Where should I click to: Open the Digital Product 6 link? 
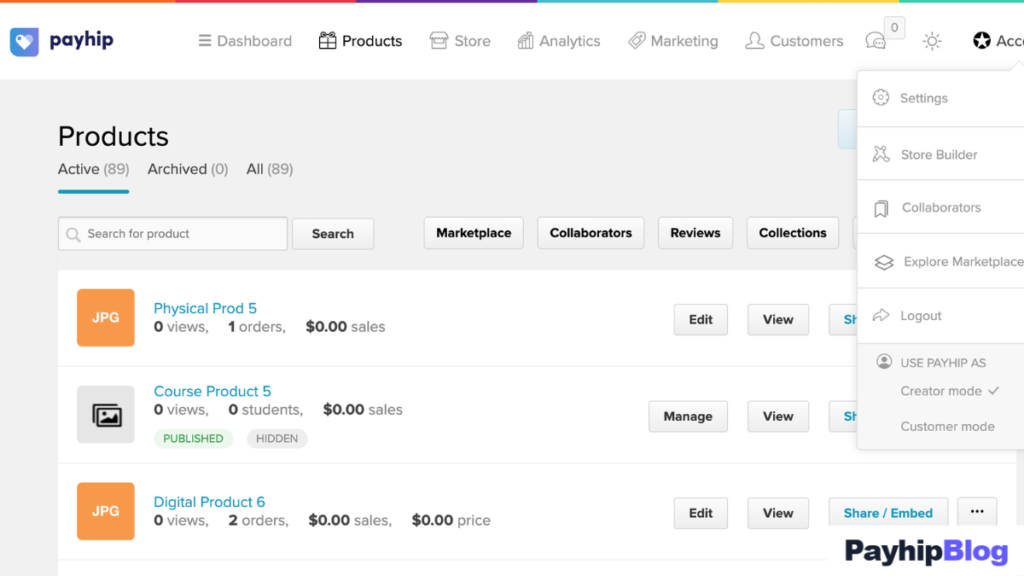[209, 502]
